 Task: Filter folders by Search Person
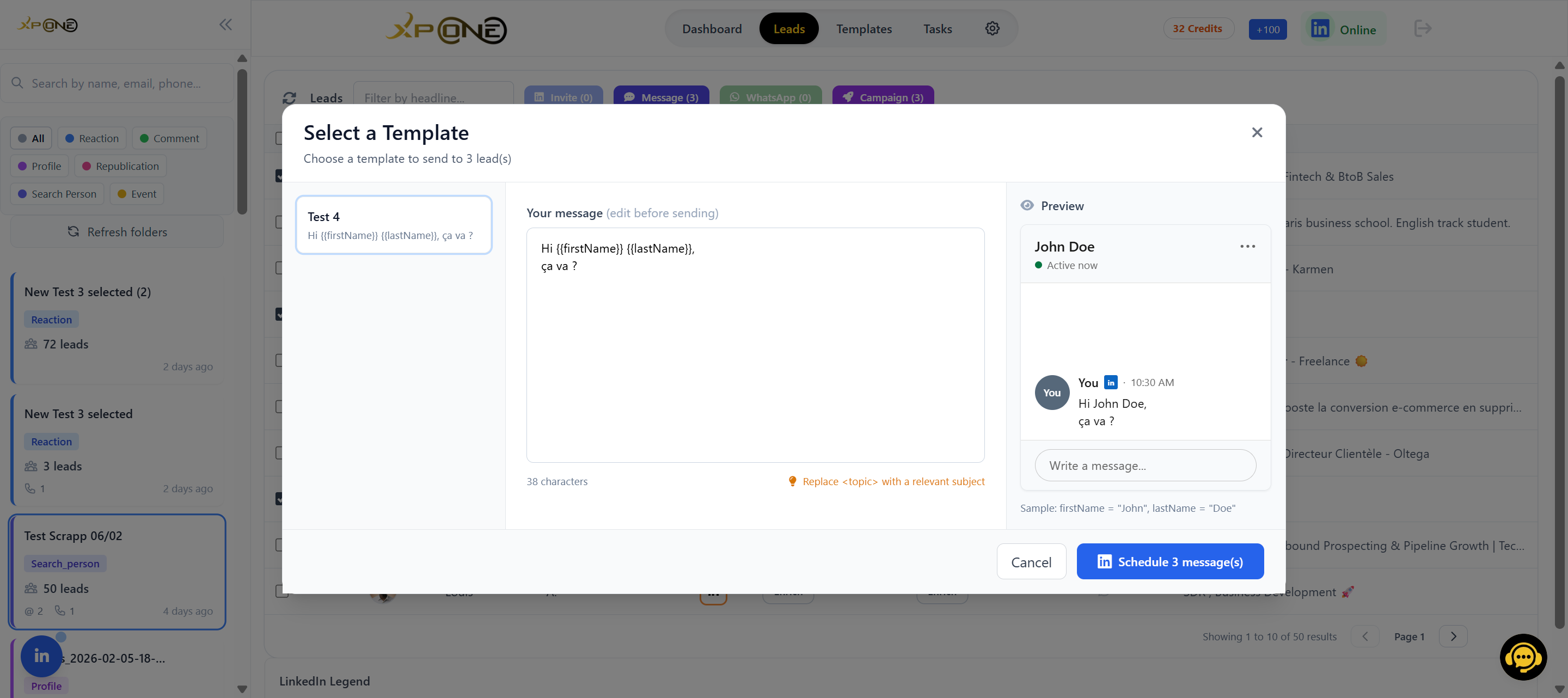pos(57,194)
